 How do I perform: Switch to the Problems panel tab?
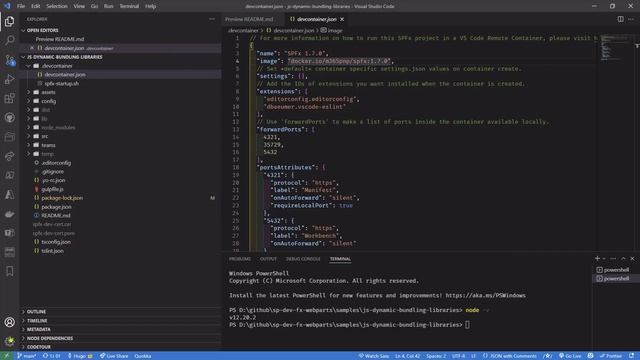pyautogui.click(x=240, y=259)
